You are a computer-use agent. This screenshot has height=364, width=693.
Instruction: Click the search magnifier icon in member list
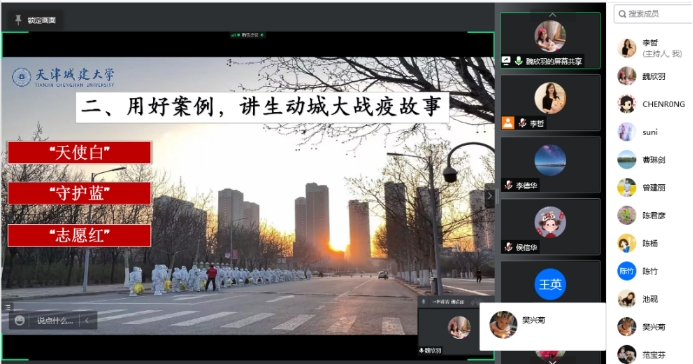[622, 14]
